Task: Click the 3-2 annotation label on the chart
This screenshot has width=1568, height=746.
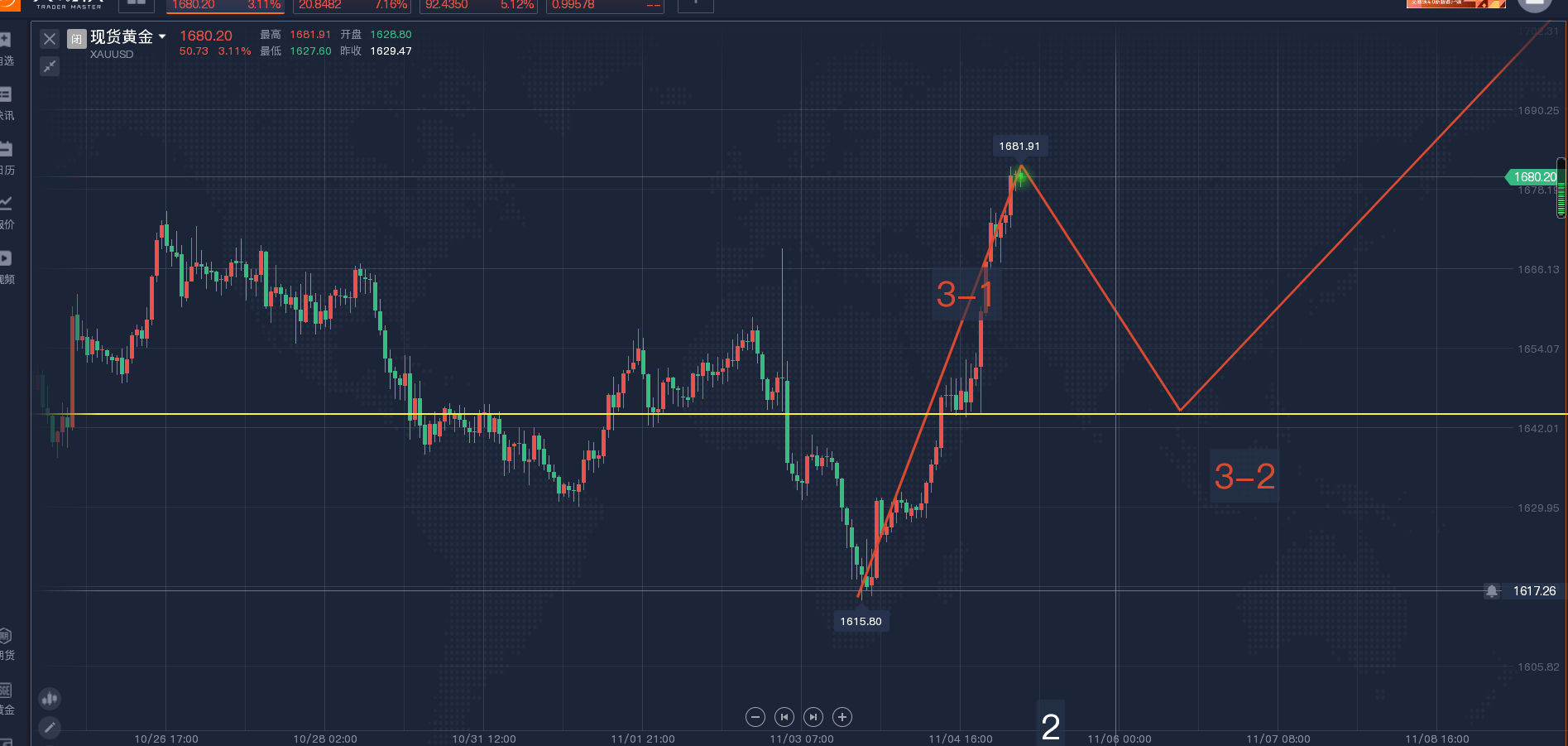Action: [x=1245, y=477]
